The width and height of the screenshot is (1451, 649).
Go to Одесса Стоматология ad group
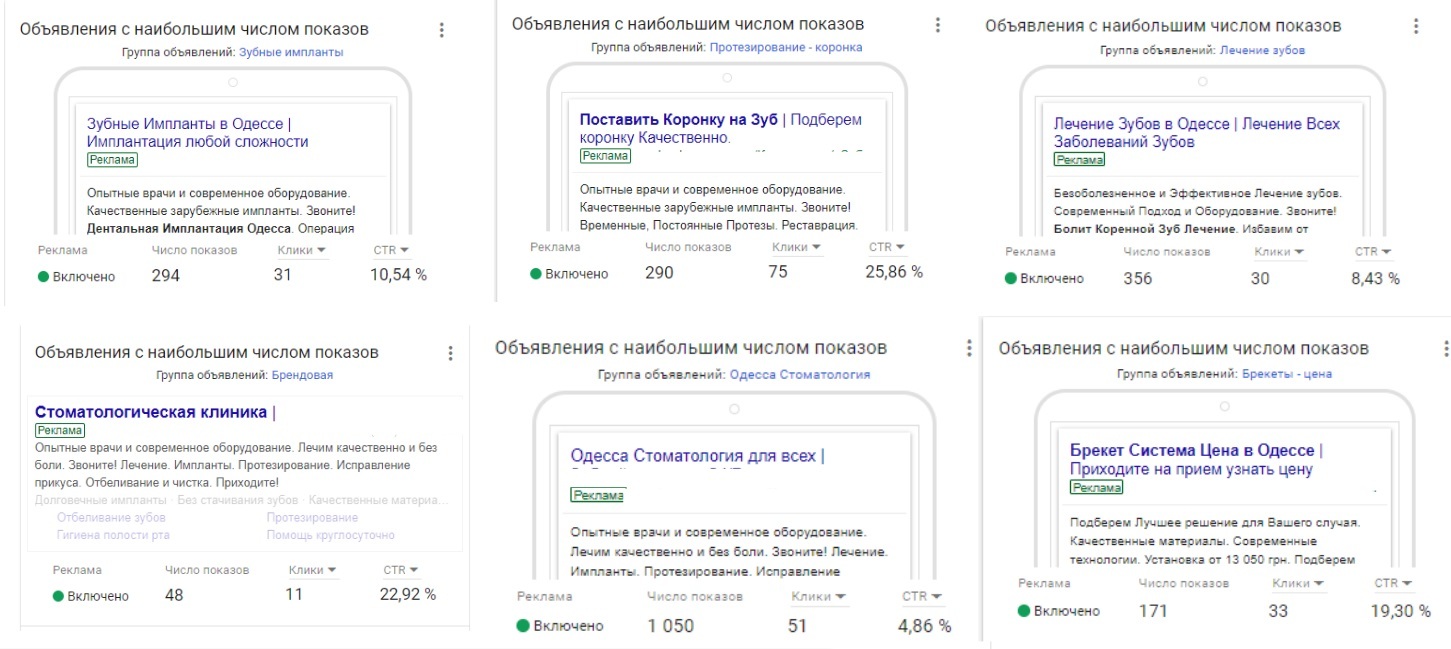tap(799, 375)
